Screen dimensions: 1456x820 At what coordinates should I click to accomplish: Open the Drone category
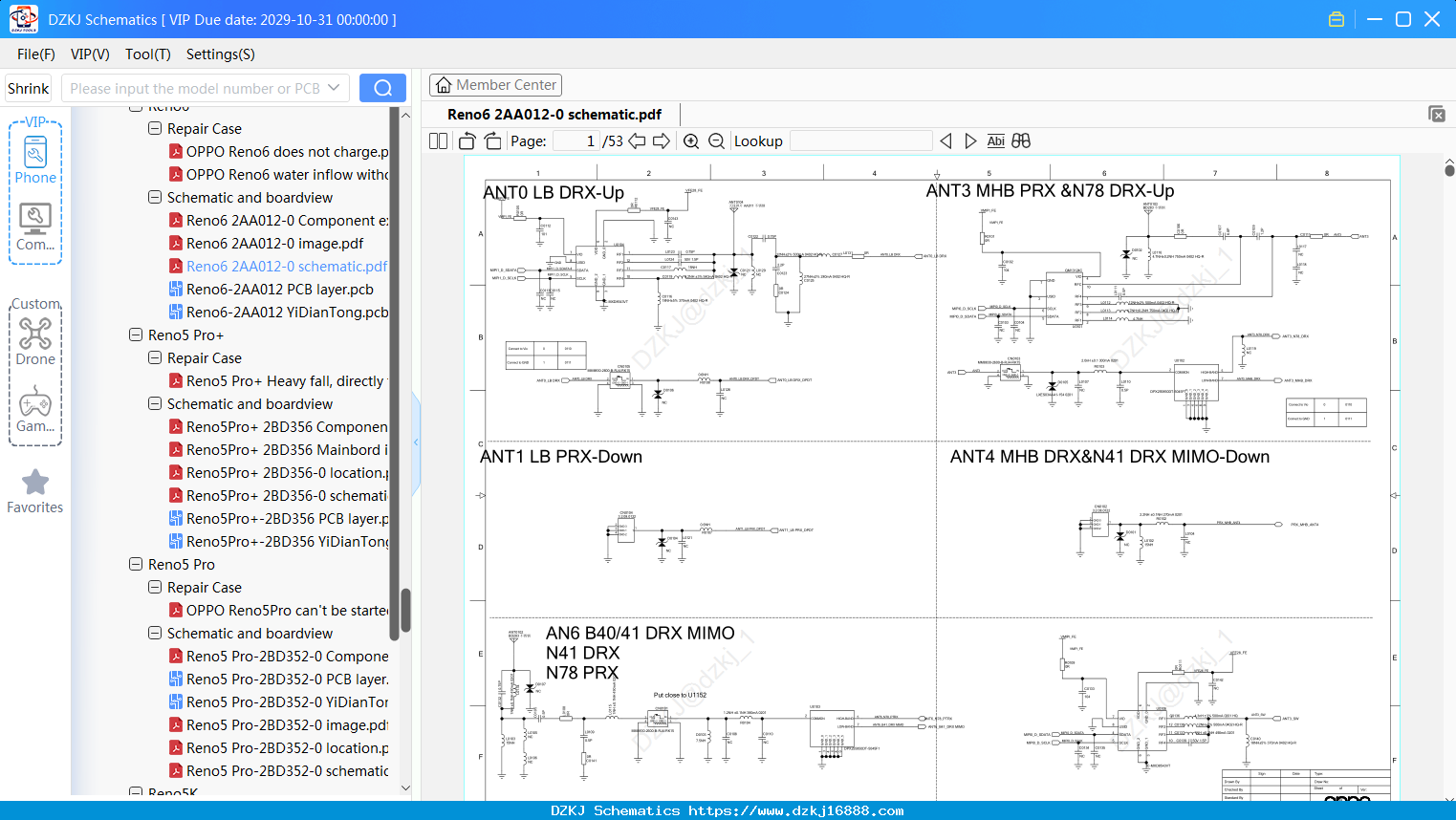tap(35, 341)
